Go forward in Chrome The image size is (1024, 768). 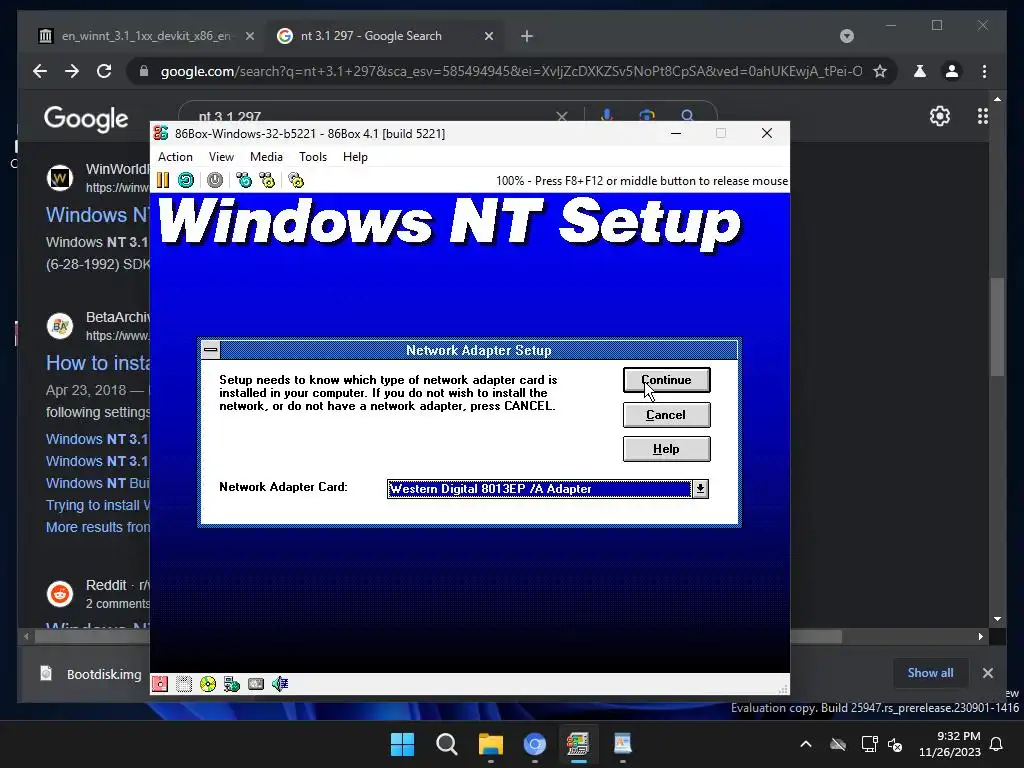tap(72, 71)
